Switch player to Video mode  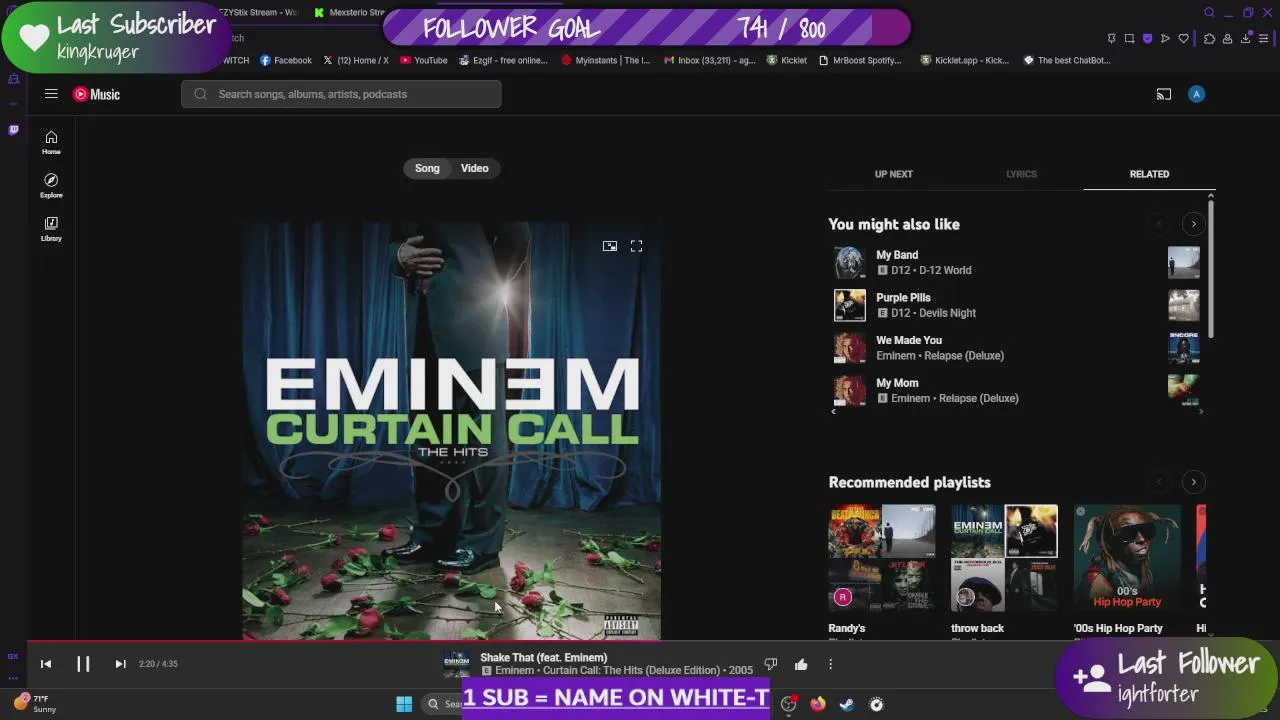click(475, 168)
